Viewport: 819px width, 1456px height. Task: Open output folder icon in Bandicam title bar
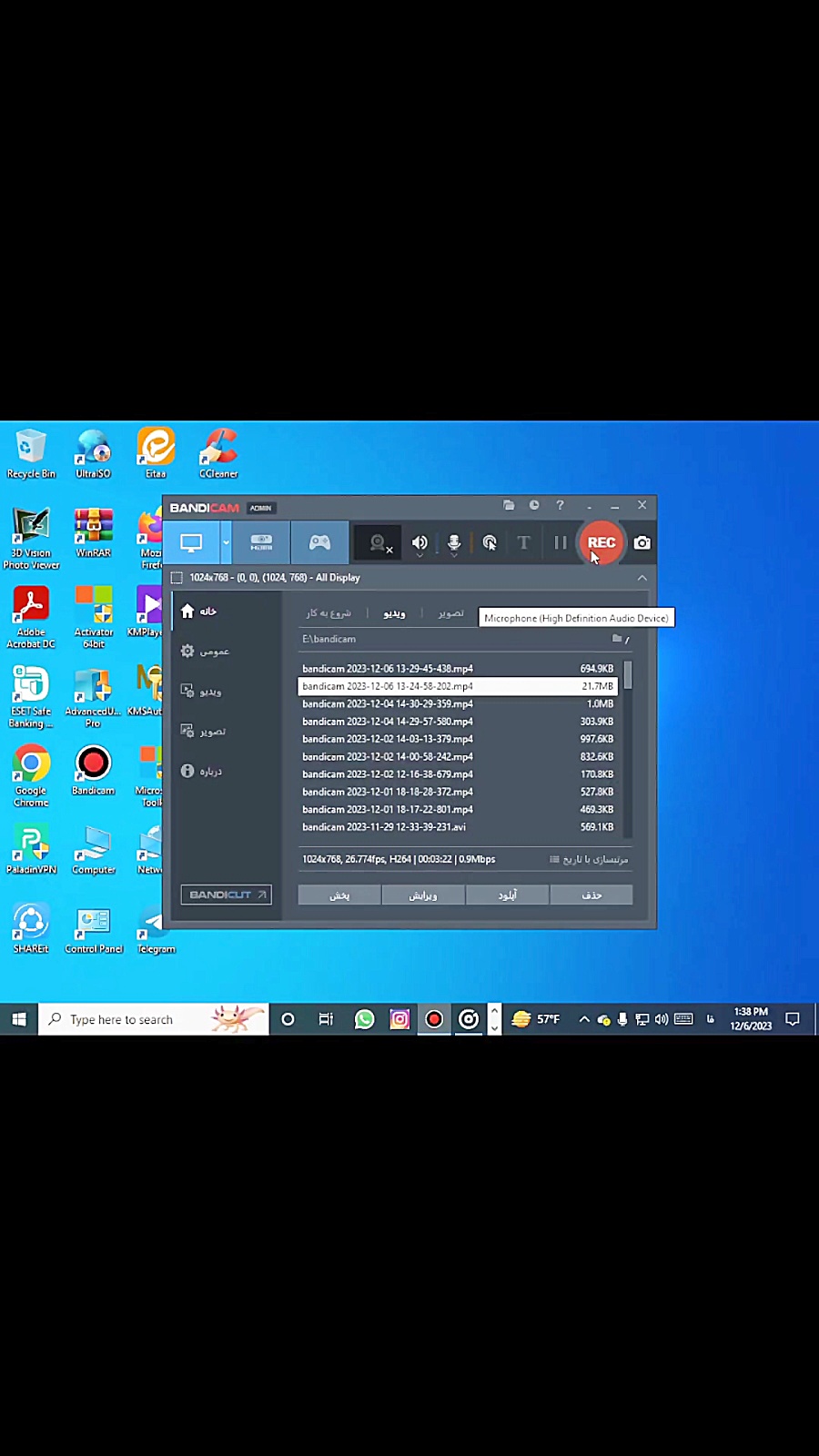509,505
